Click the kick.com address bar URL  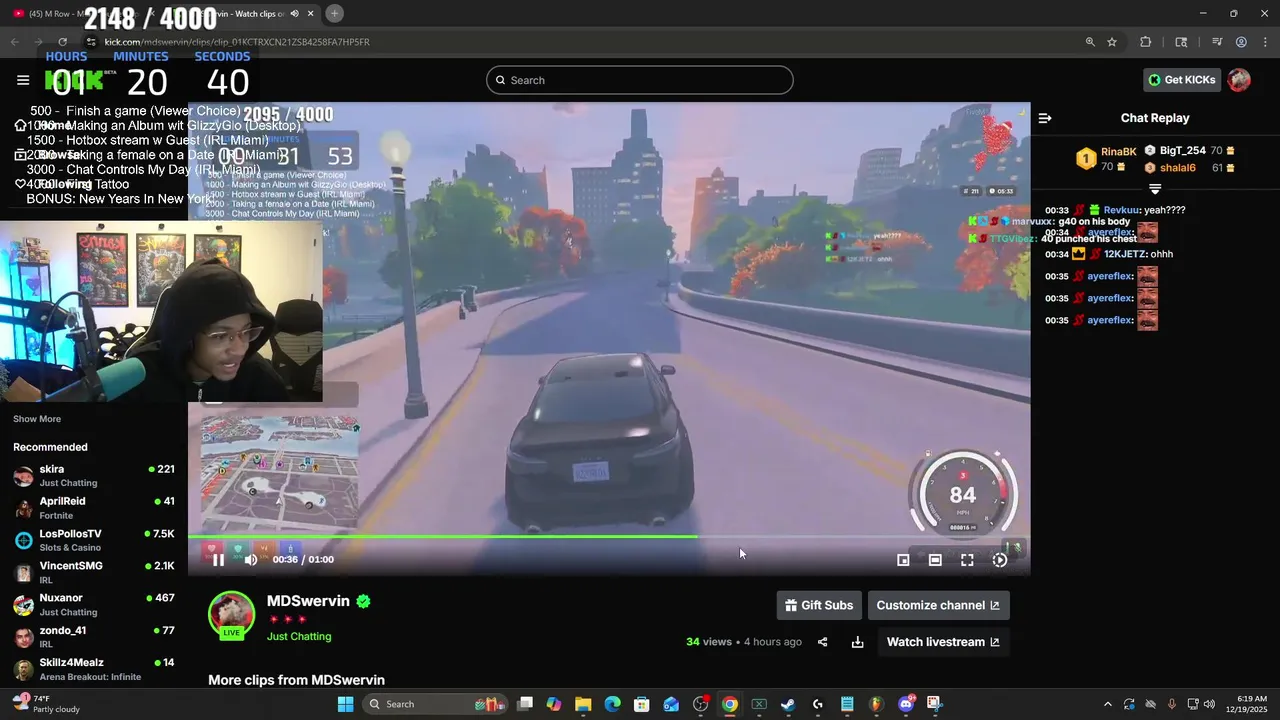237,42
